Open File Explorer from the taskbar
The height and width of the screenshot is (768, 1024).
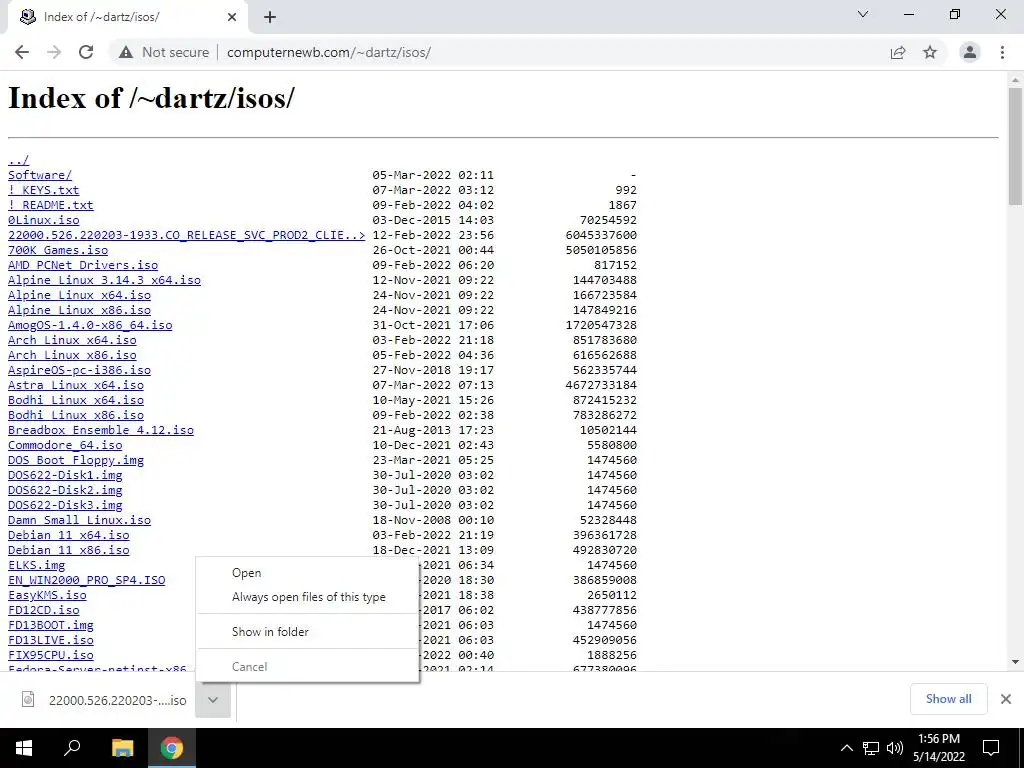coord(122,748)
